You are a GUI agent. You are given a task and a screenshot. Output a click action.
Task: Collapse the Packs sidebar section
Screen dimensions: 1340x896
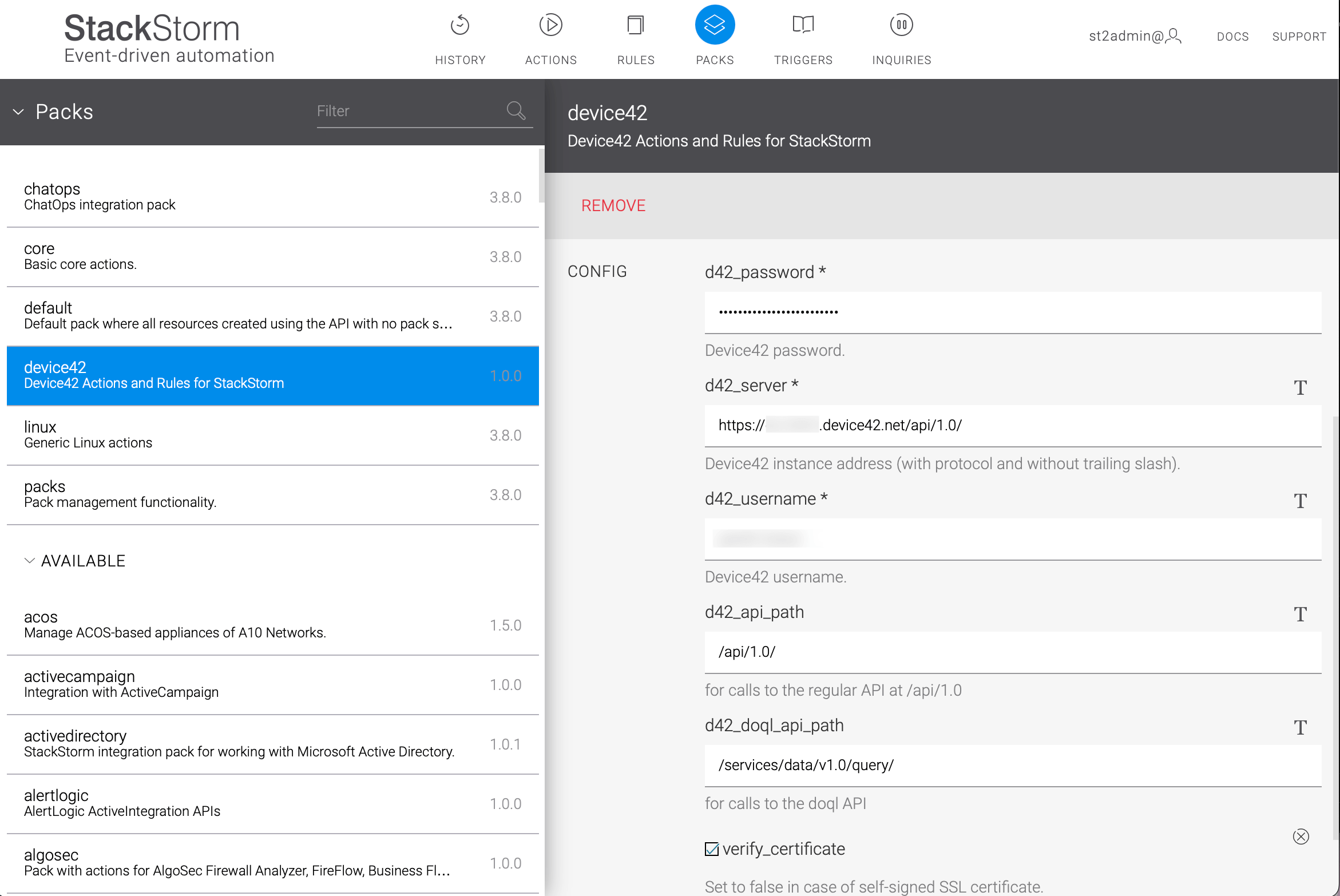click(18, 112)
